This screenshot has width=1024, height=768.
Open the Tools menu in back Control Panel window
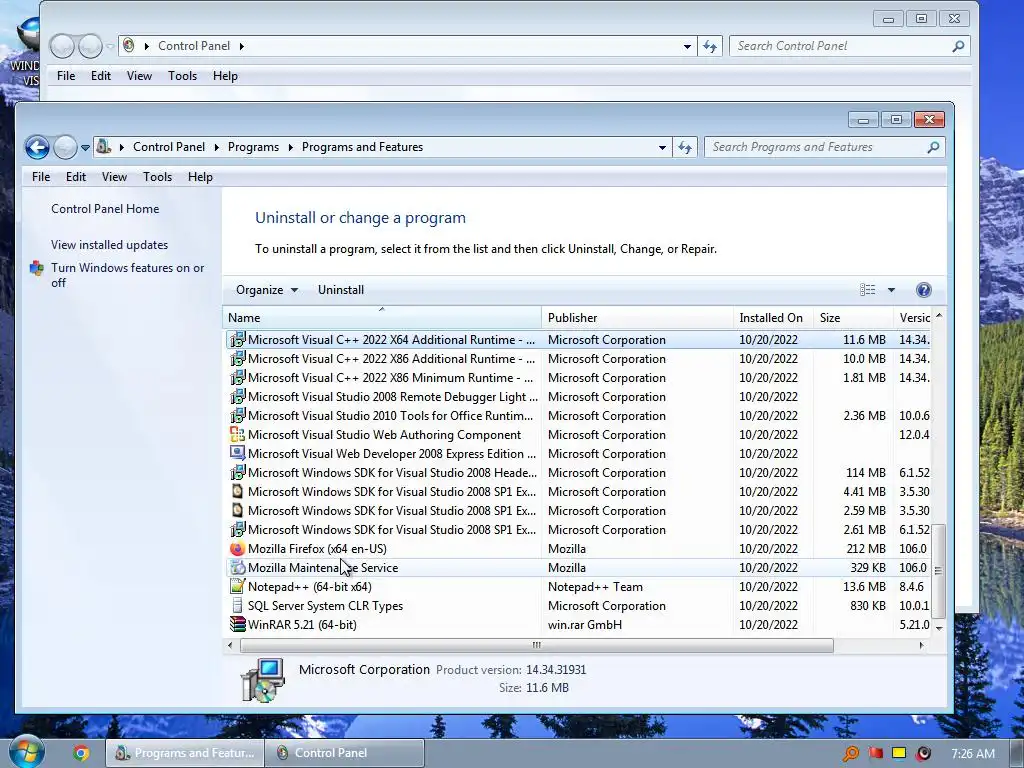[x=182, y=76]
